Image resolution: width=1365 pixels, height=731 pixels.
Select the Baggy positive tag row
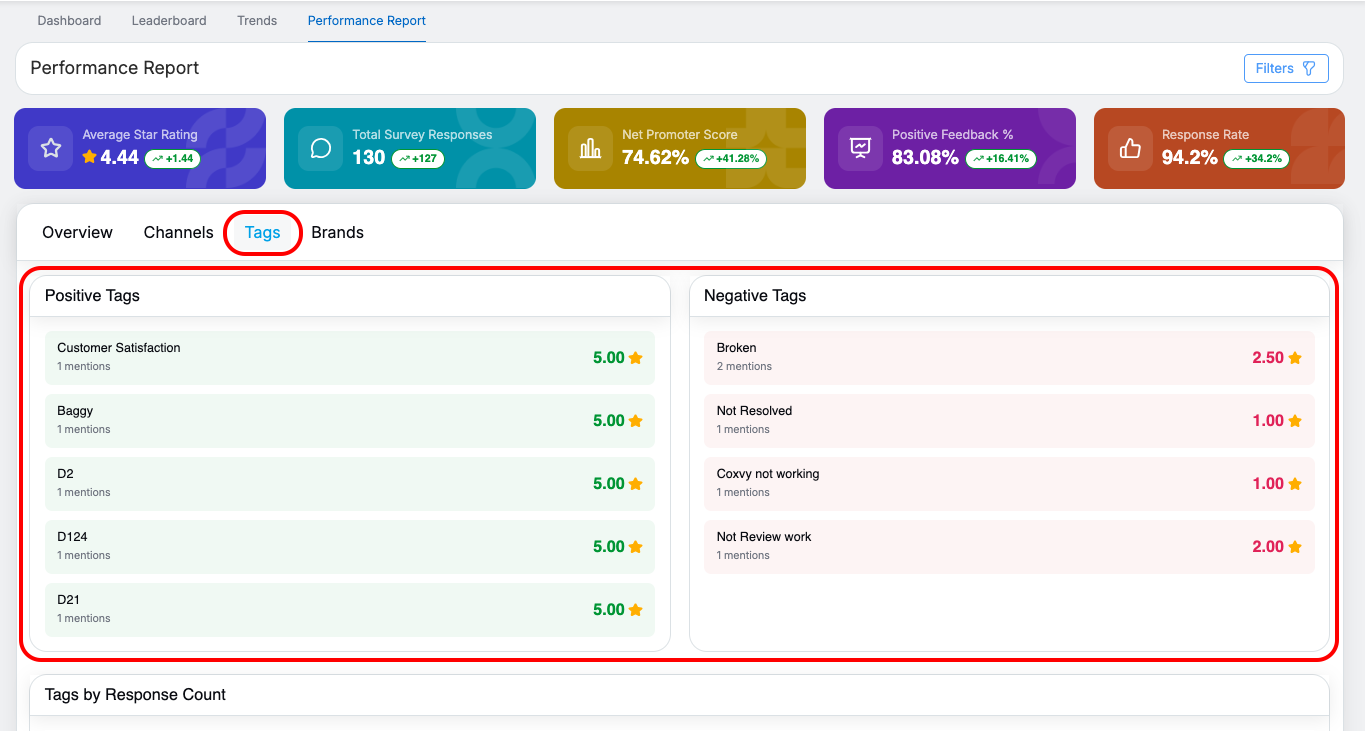349,420
